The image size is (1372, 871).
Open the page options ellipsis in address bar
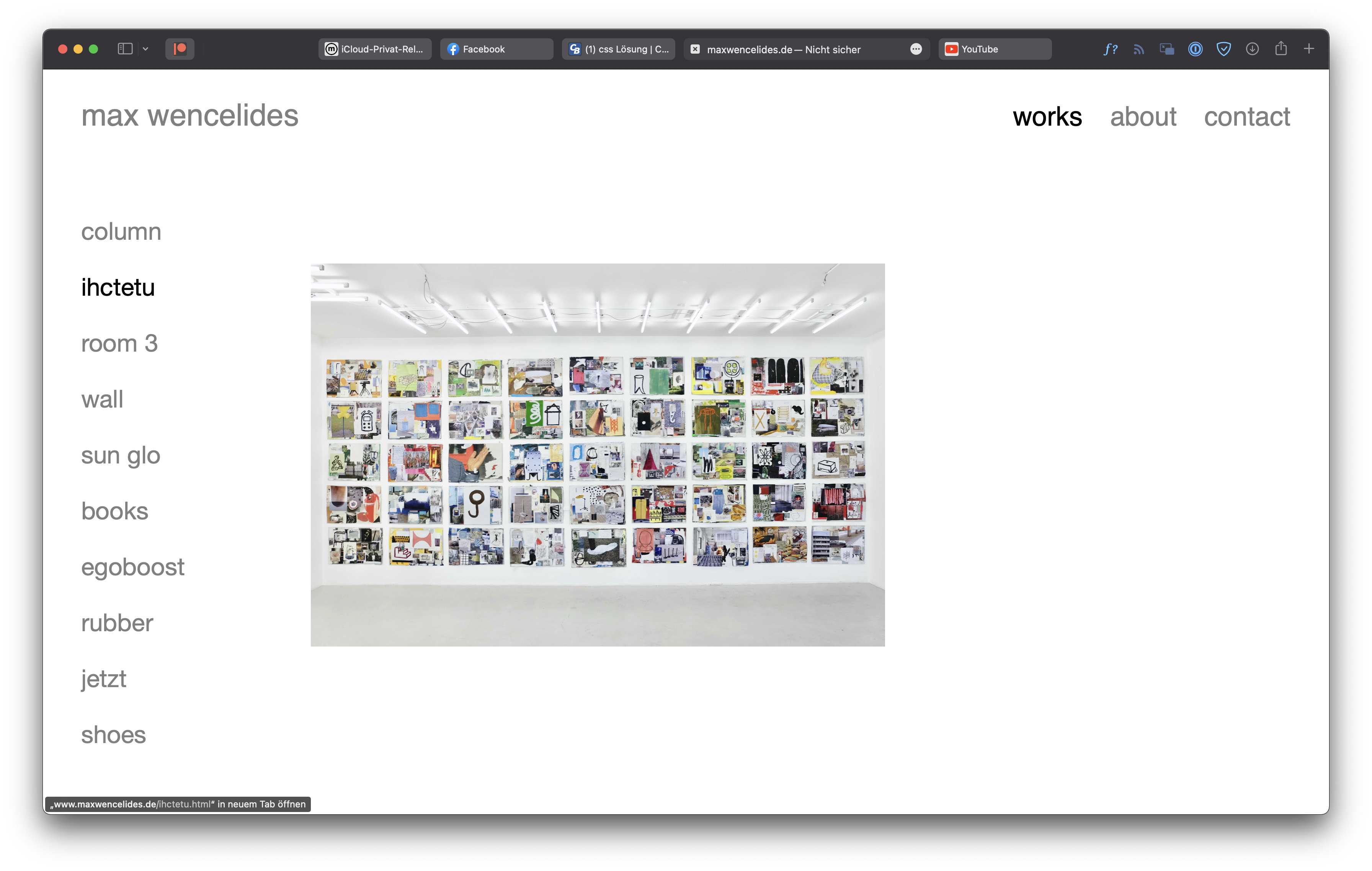tap(916, 49)
